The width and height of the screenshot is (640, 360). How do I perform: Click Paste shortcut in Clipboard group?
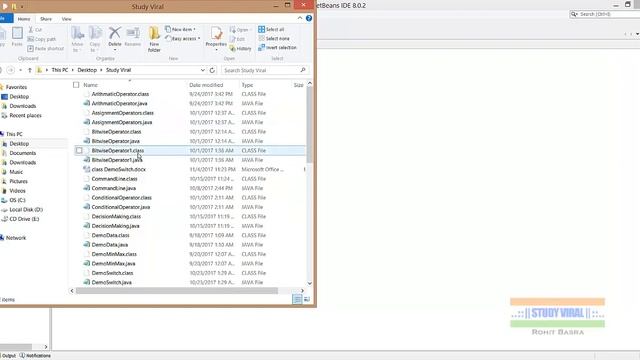(x=46, y=49)
